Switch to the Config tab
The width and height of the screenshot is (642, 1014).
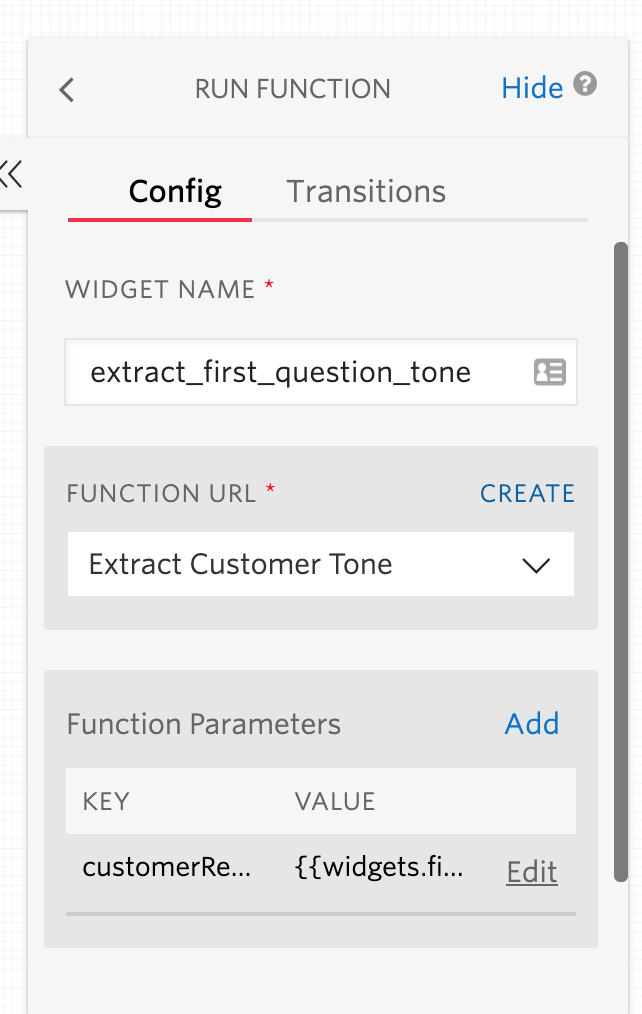(x=175, y=191)
